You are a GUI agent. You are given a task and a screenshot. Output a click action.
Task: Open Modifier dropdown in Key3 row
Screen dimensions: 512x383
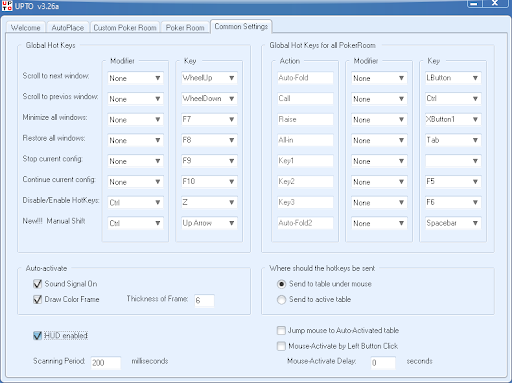click(379, 202)
